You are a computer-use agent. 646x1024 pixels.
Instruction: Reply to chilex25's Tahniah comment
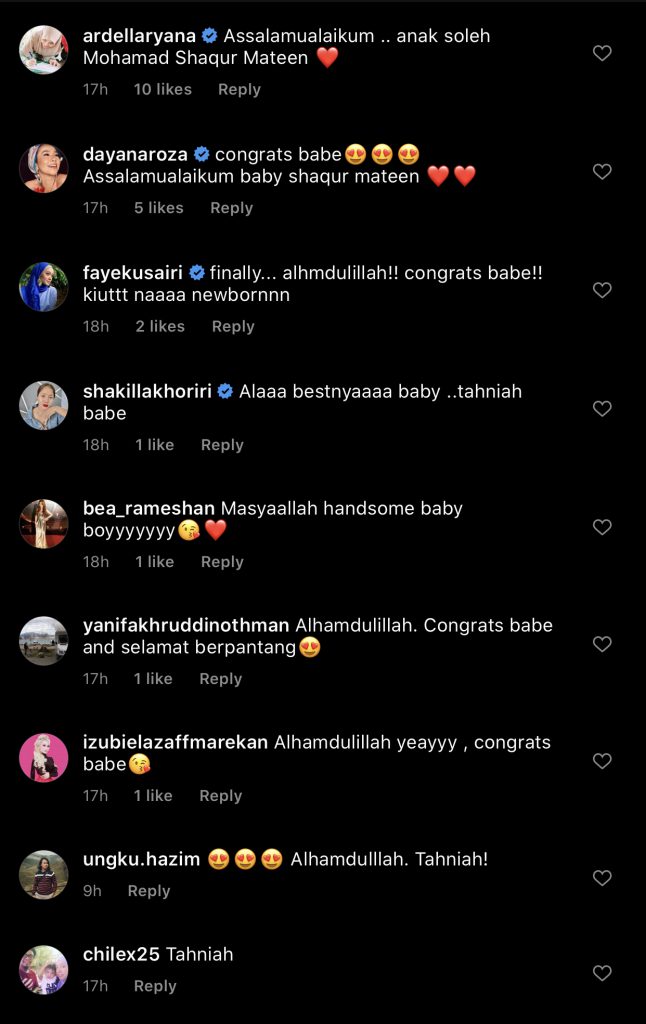155,986
